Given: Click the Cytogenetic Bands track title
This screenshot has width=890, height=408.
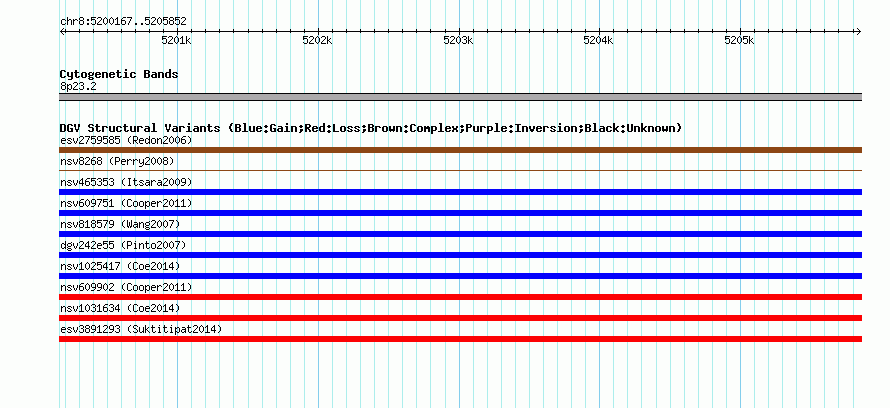Looking at the screenshot, I should coord(119,74).
